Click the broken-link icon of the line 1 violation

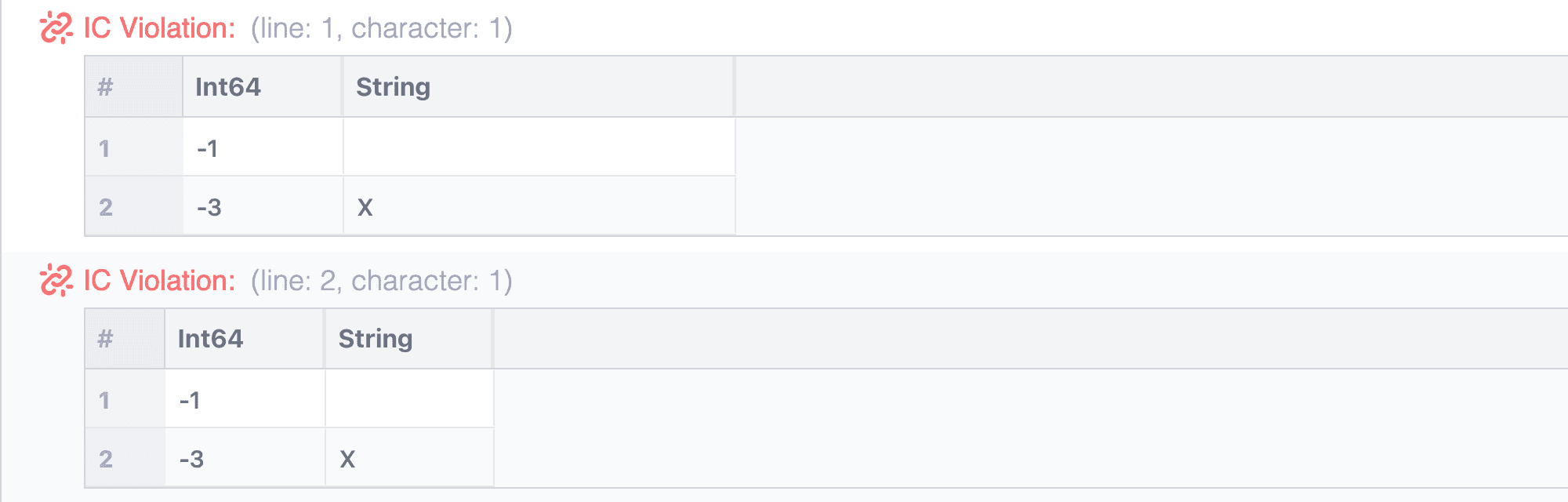56,28
